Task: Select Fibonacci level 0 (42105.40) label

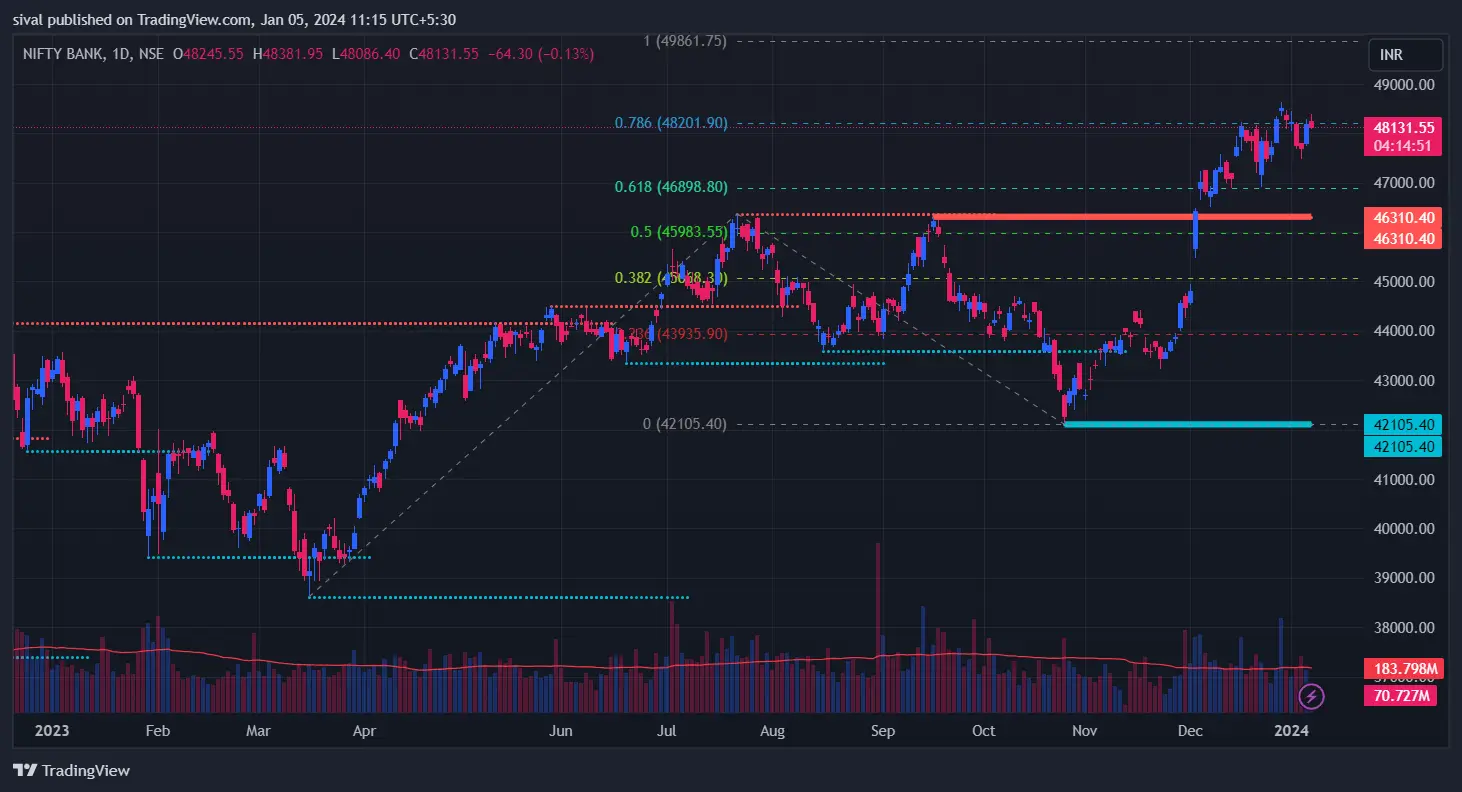Action: point(685,424)
